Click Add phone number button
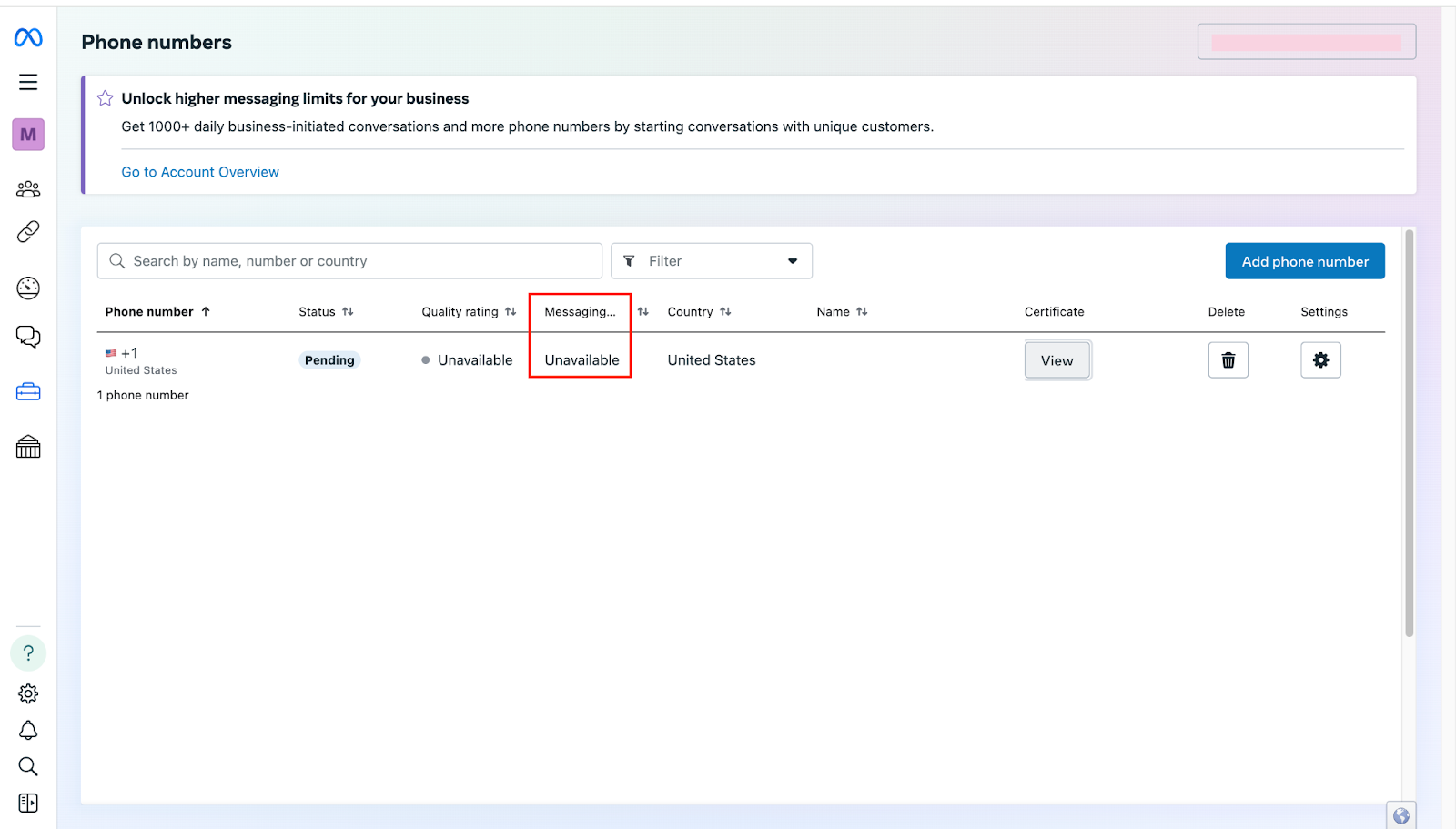The width and height of the screenshot is (1456, 829). (x=1304, y=261)
